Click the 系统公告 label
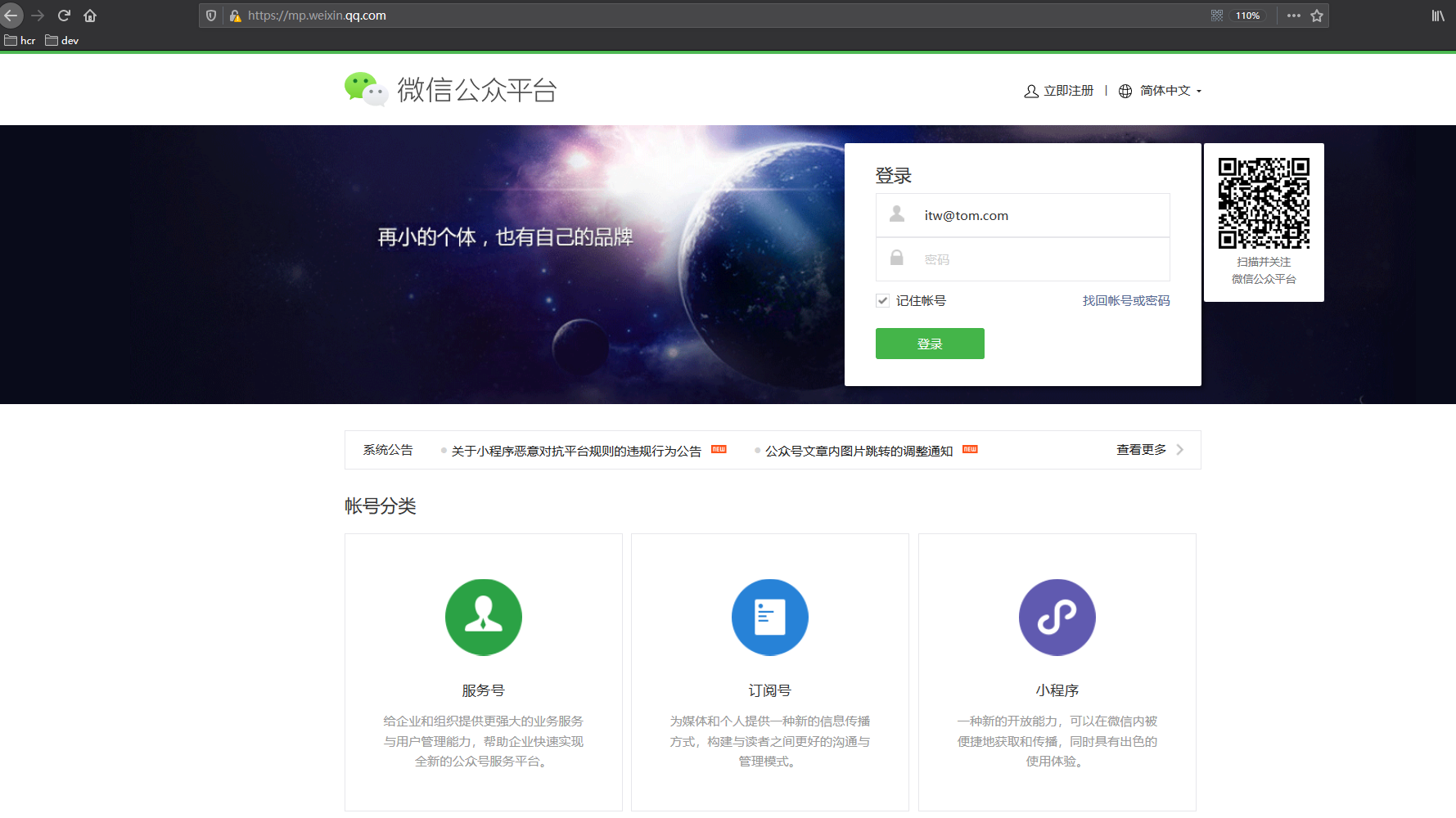1456x818 pixels. click(x=388, y=450)
